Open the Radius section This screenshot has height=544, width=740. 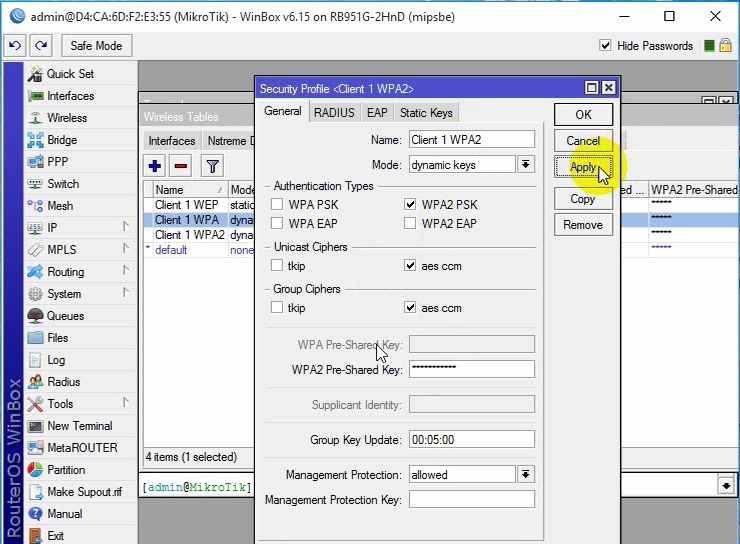pyautogui.click(x=54, y=382)
